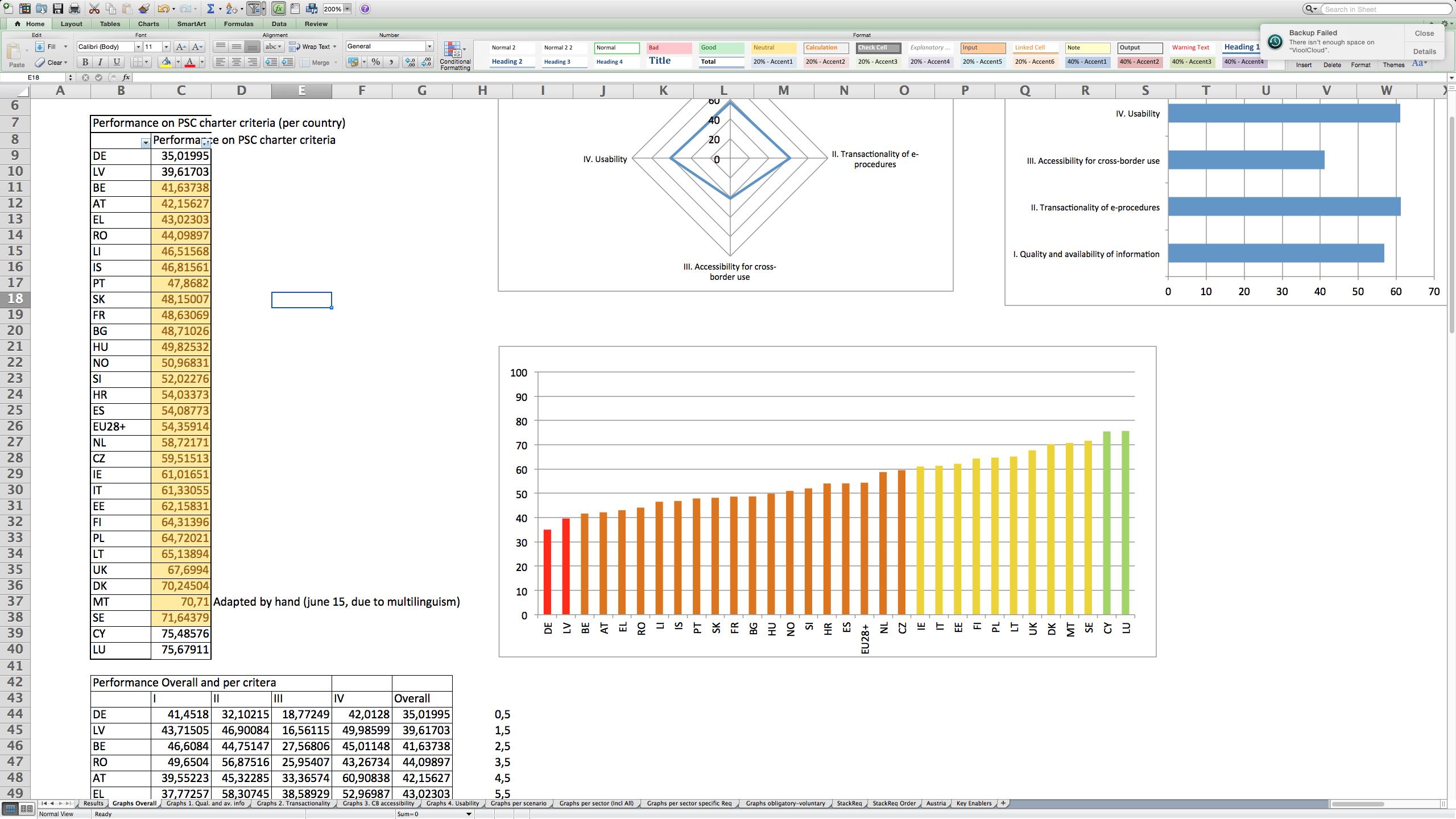Click the Increase indent icon
Image resolution: width=1456 pixels, height=819 pixels.
click(x=287, y=62)
